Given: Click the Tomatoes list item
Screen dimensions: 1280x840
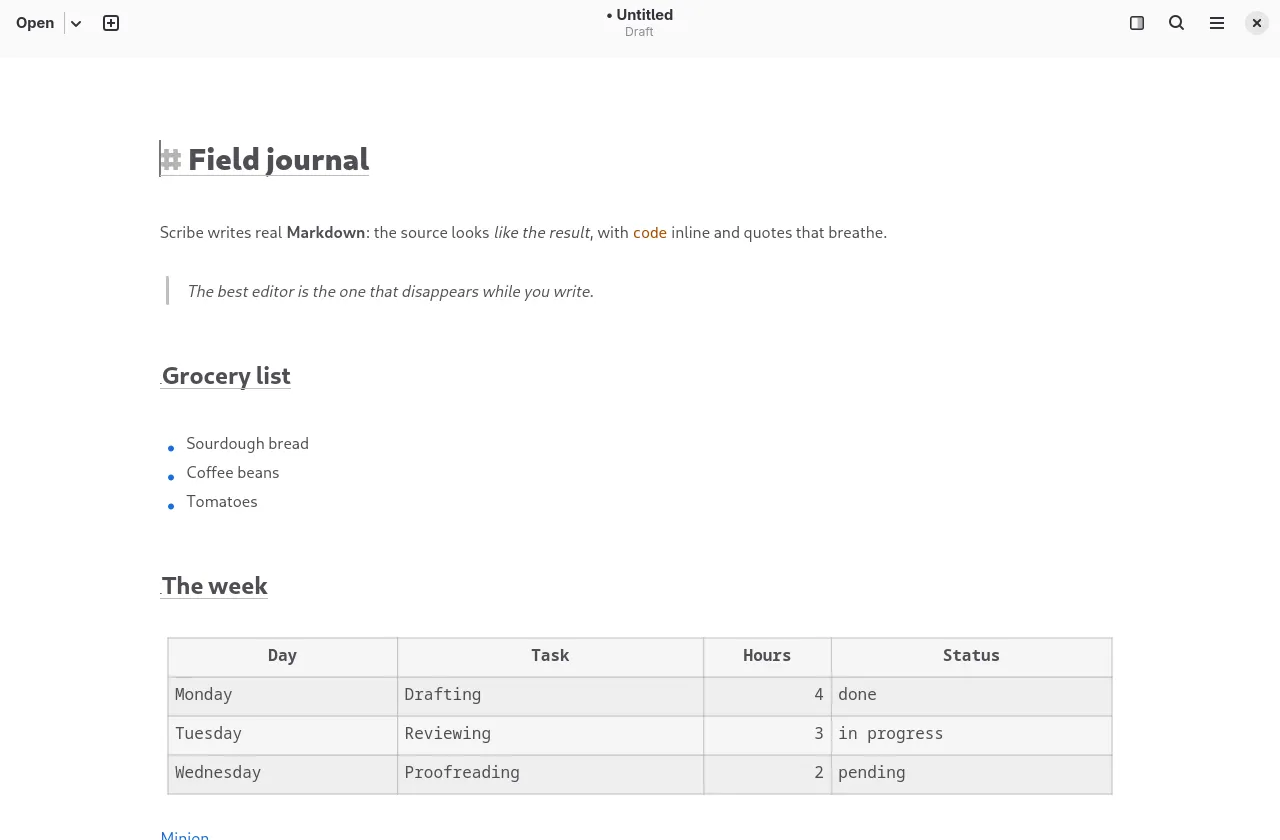Looking at the screenshot, I should [222, 501].
